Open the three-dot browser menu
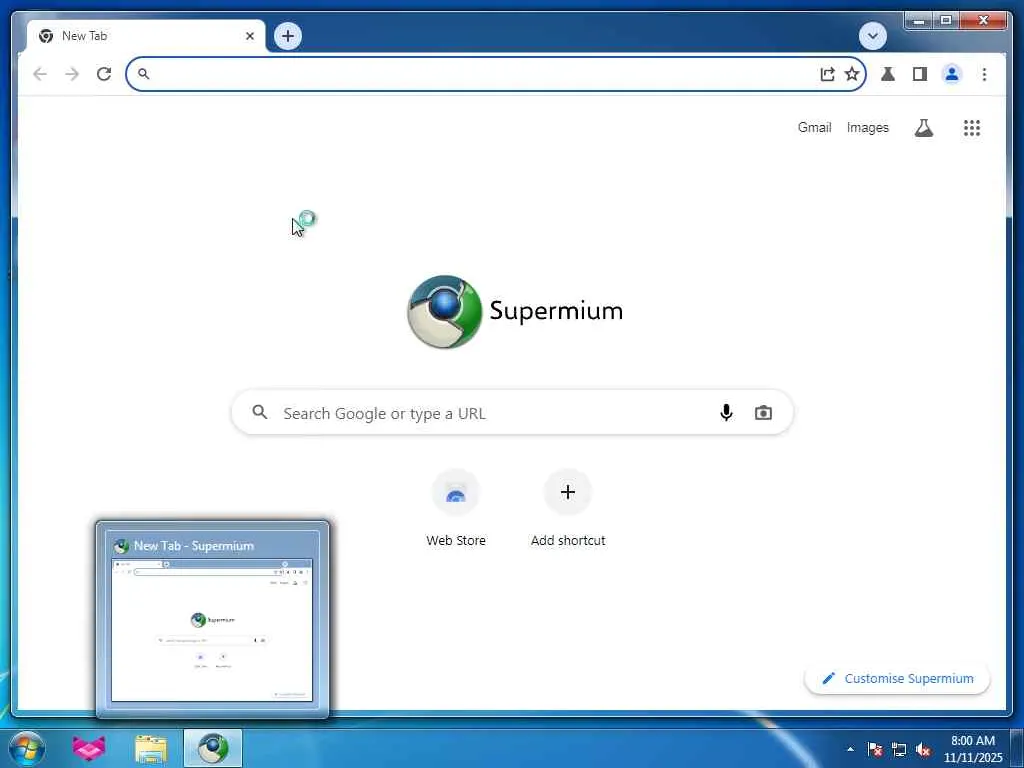This screenshot has height=768, width=1024. click(x=984, y=74)
